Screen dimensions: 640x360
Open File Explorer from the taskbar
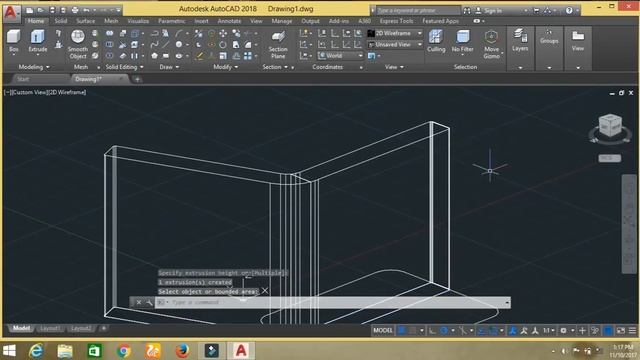pos(65,351)
